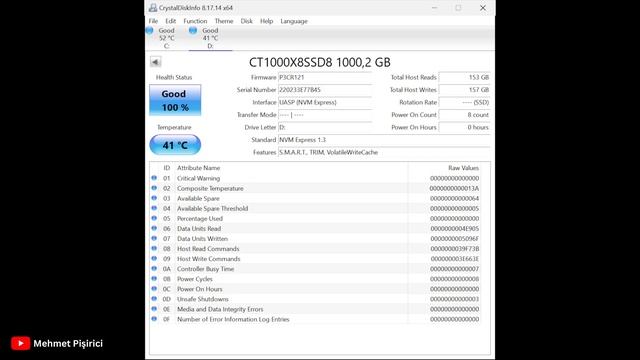Open the Function menu
Image resolution: width=640 pixels, height=360 pixels.
(x=195, y=21)
